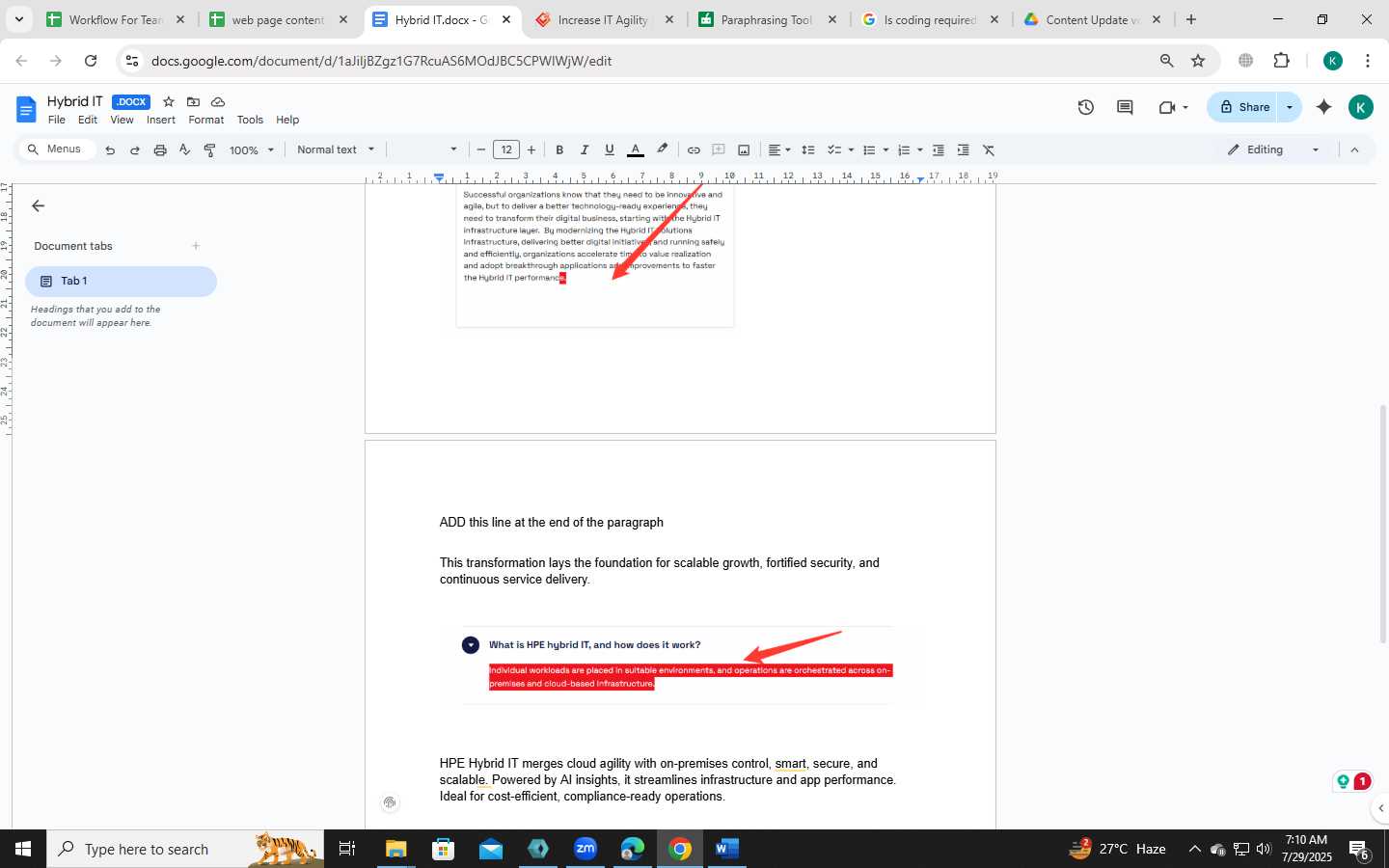Open the bulleted list options dropdown

[885, 149]
